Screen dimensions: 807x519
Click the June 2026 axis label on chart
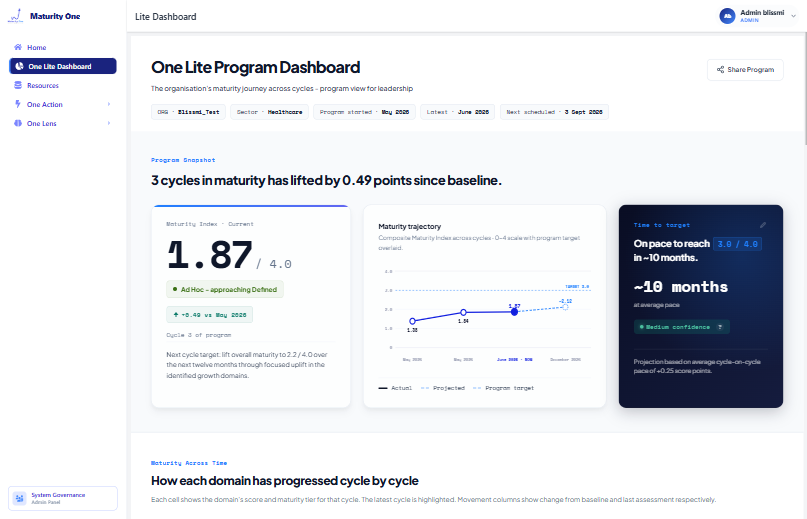[515, 359]
